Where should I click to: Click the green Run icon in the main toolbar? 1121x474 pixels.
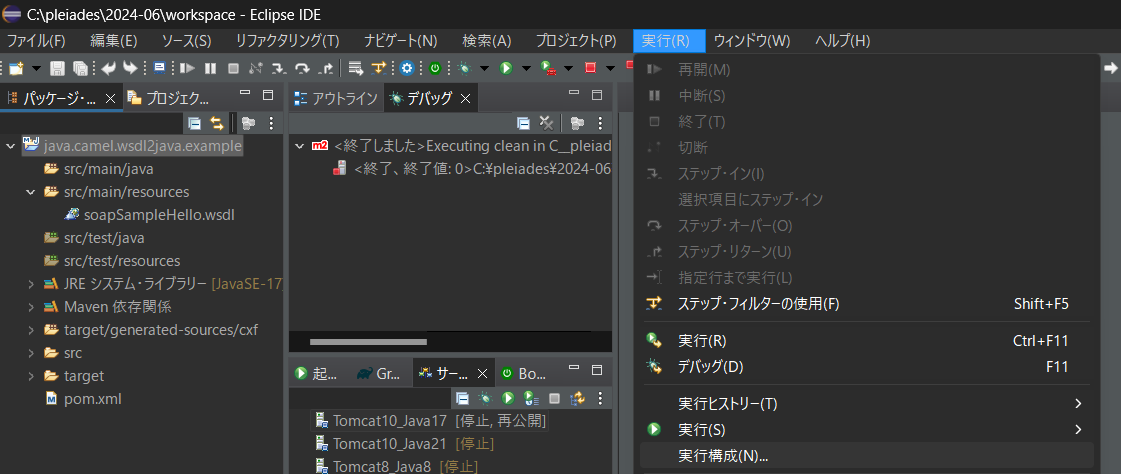(x=506, y=68)
